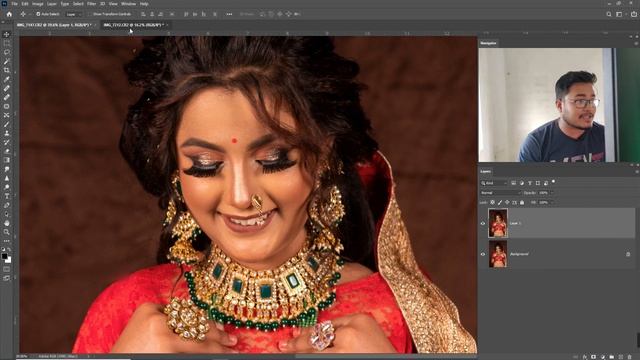Image resolution: width=640 pixels, height=360 pixels.
Task: Toggle lock image pixels
Action: [500, 202]
